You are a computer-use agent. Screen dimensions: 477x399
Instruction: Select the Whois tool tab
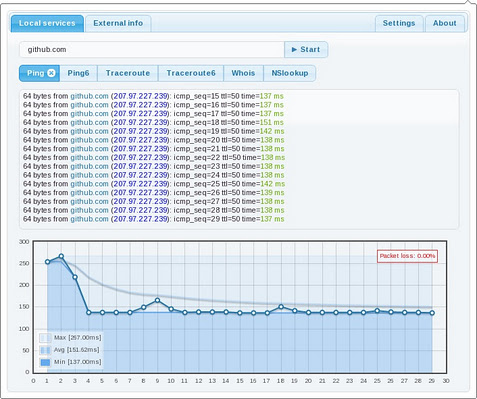tap(243, 73)
